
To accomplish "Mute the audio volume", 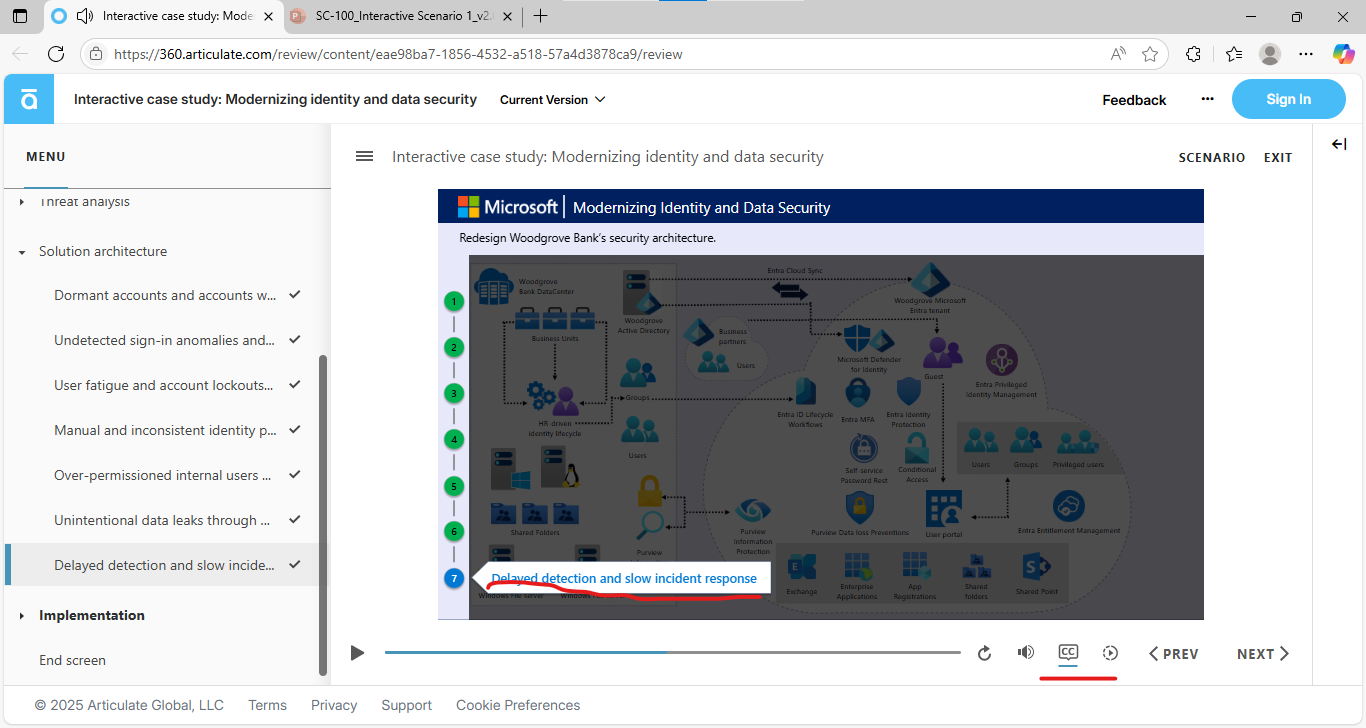I will coord(1026,652).
